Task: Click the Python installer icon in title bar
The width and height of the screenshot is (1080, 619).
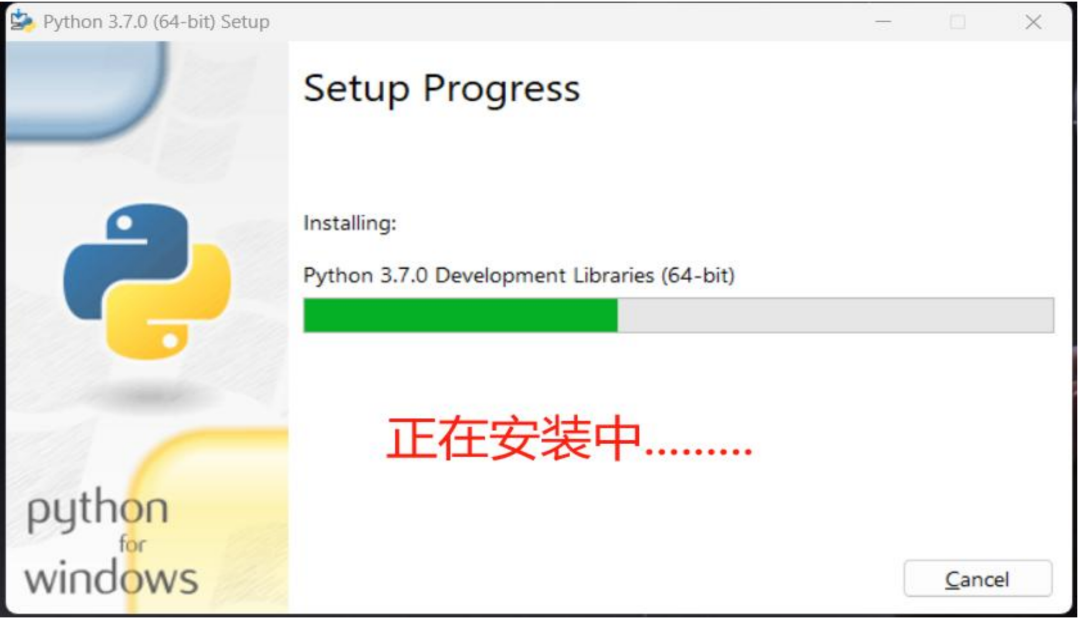Action: (x=22, y=21)
